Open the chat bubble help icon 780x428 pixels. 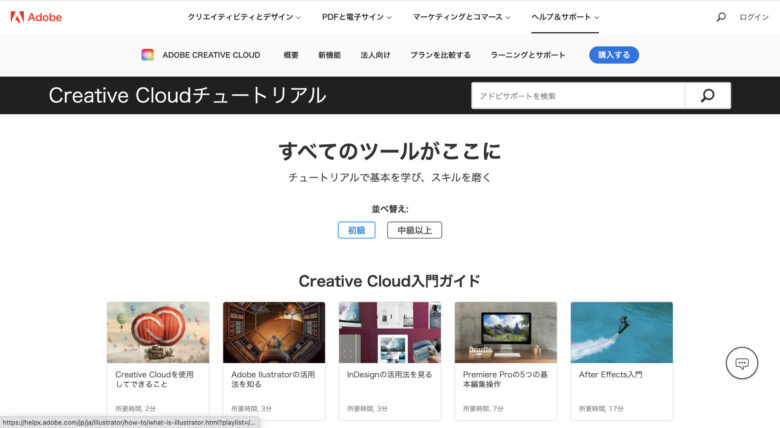pos(742,363)
